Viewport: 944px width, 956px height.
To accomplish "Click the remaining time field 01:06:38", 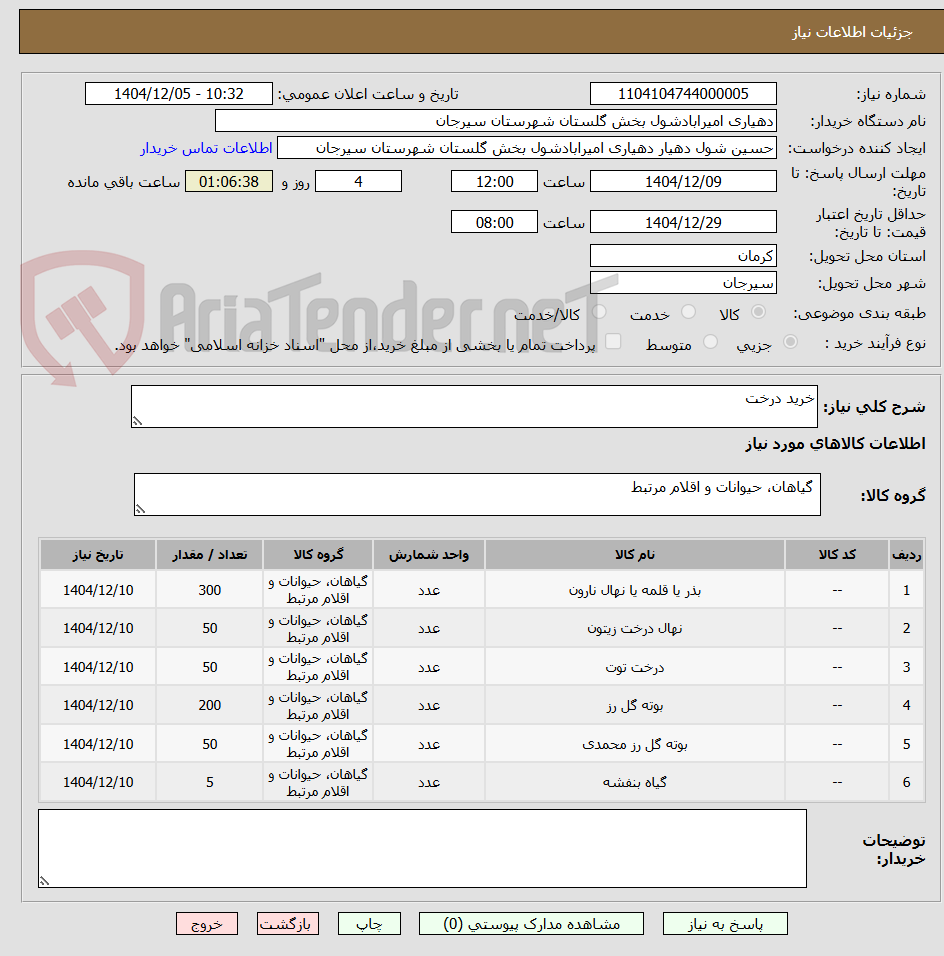I will pos(229,182).
